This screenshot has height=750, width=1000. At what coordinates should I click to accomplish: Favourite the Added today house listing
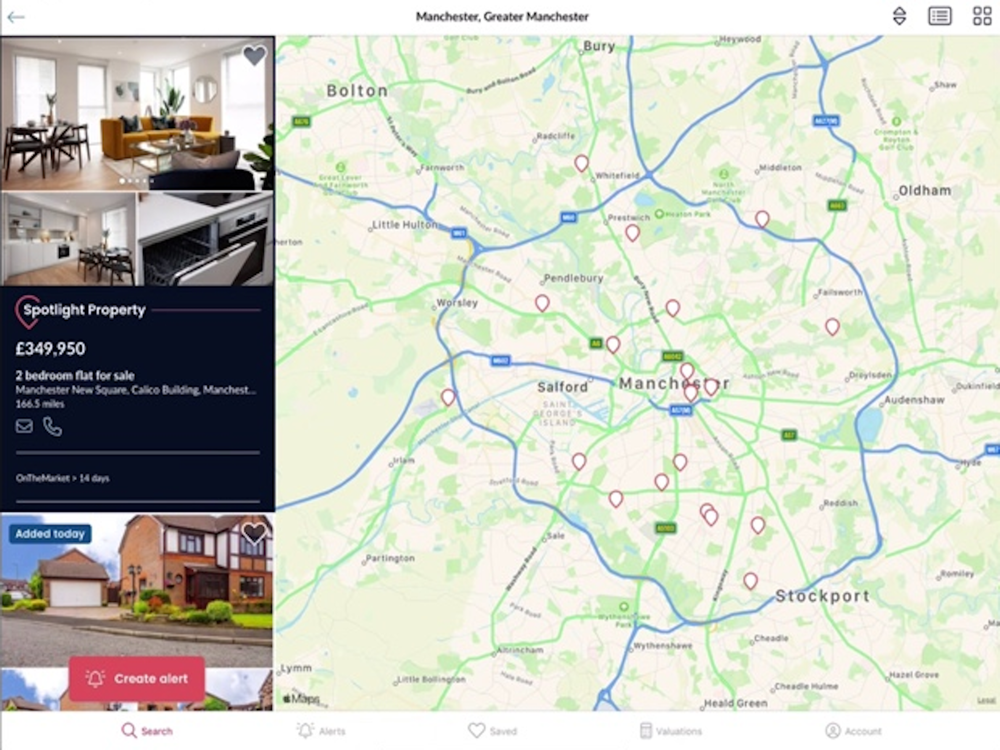coord(254,533)
